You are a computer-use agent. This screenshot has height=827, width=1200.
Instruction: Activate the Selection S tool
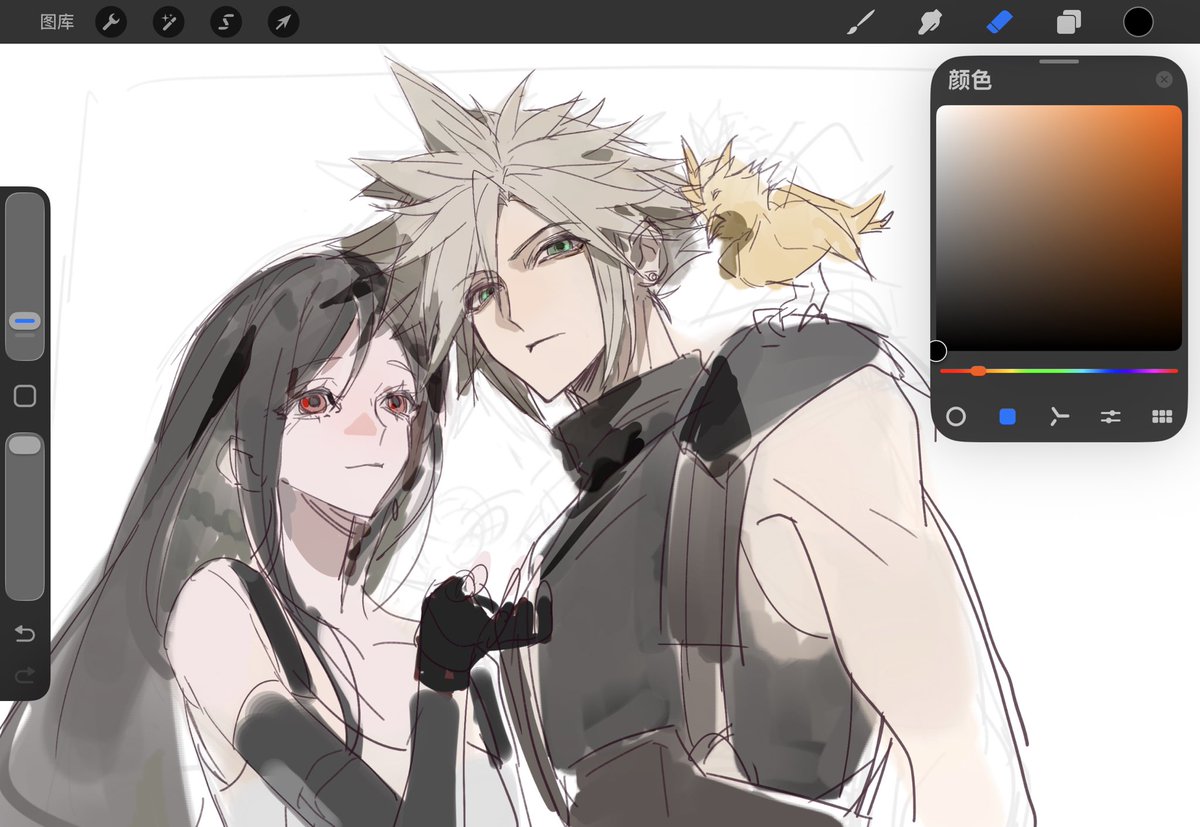(226, 22)
